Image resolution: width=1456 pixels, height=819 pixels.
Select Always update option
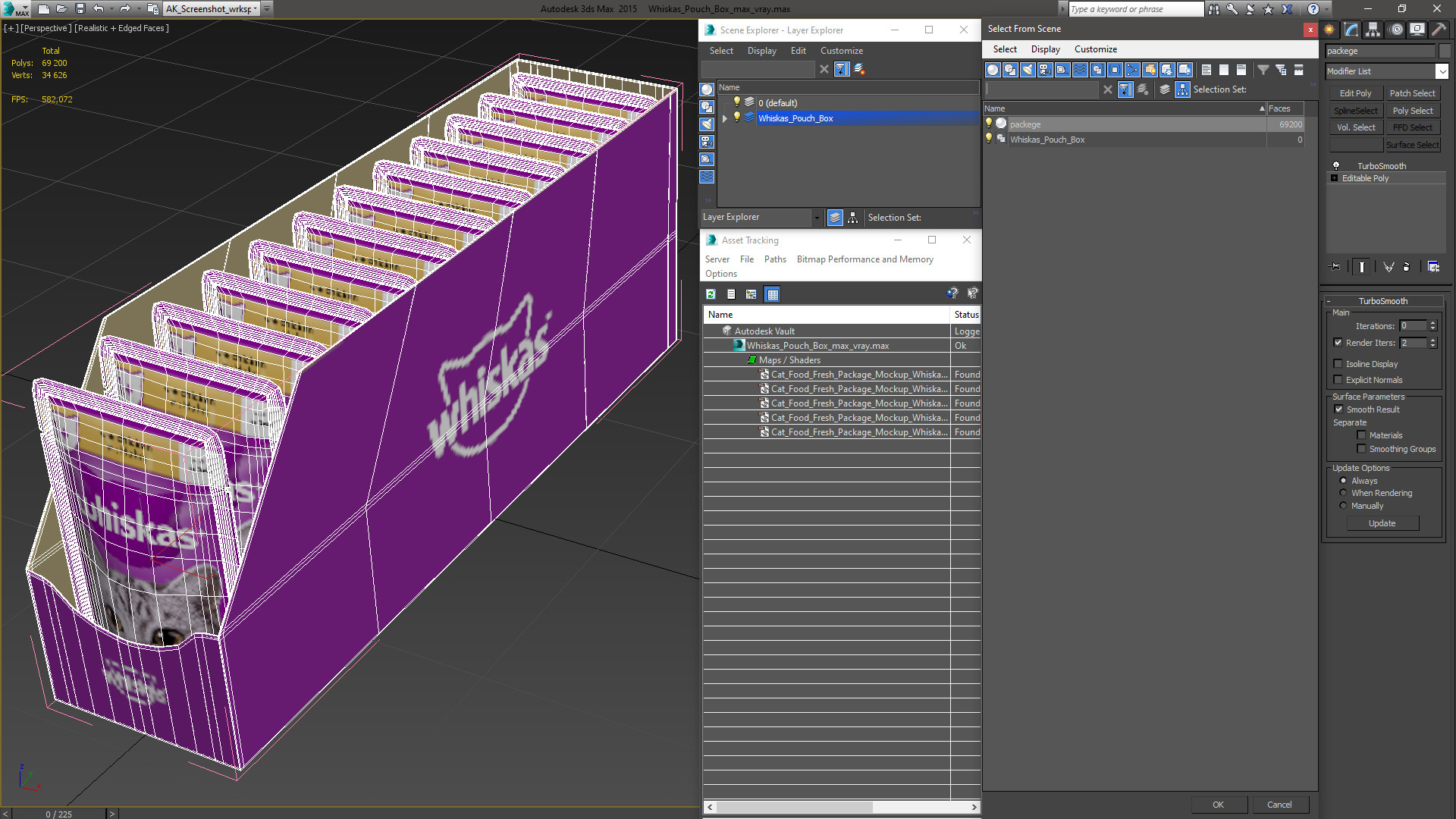pyautogui.click(x=1343, y=481)
